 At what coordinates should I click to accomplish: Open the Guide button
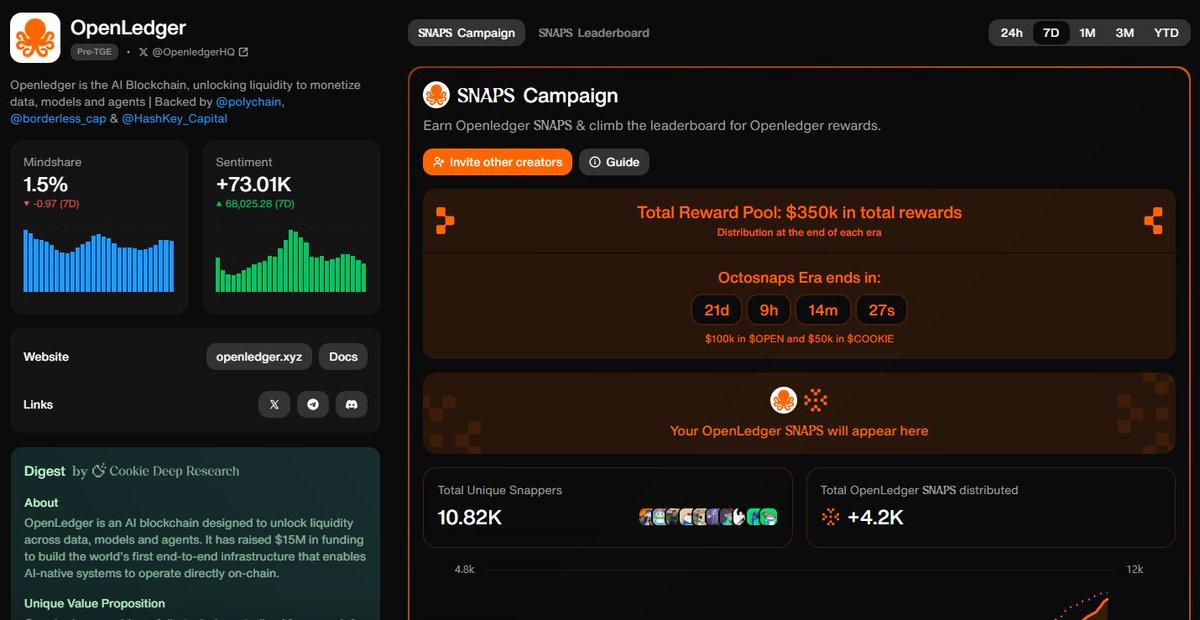[614, 162]
